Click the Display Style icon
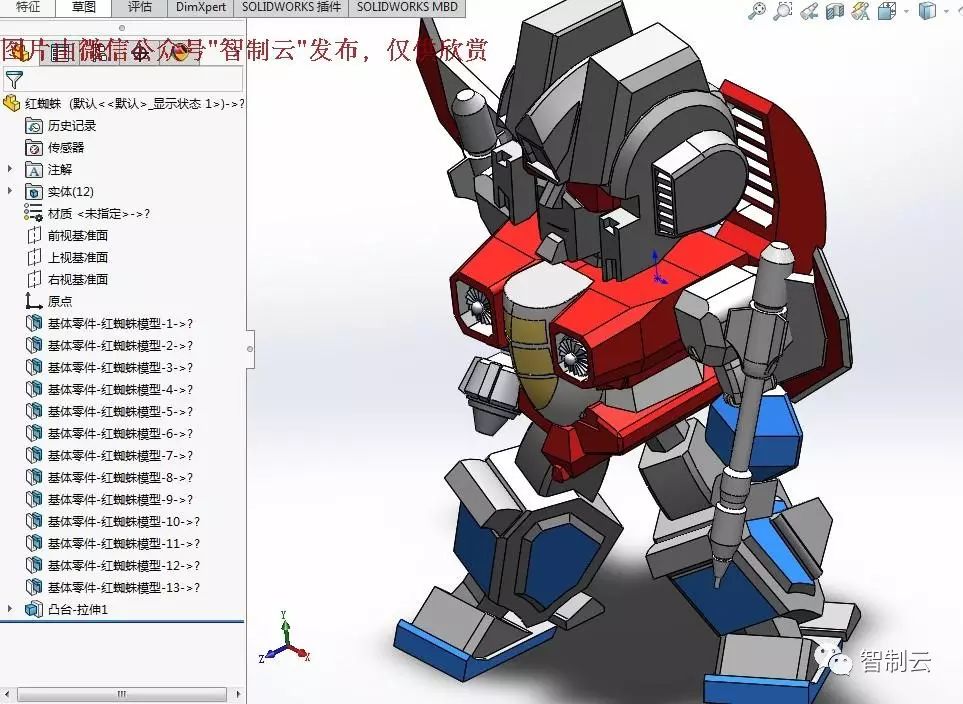The width and height of the screenshot is (963, 704). (x=927, y=10)
